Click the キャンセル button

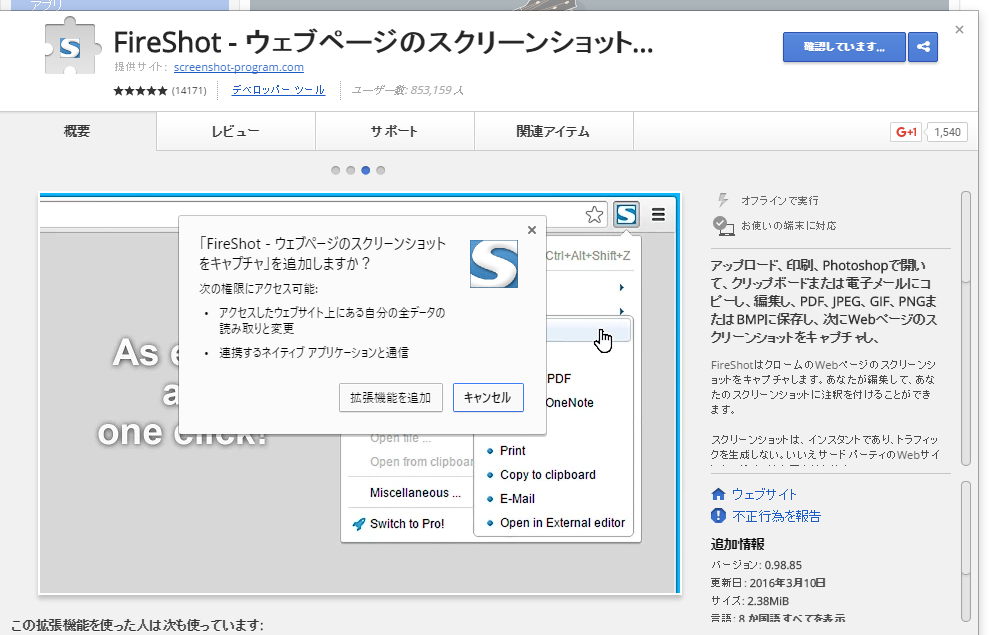tap(488, 397)
